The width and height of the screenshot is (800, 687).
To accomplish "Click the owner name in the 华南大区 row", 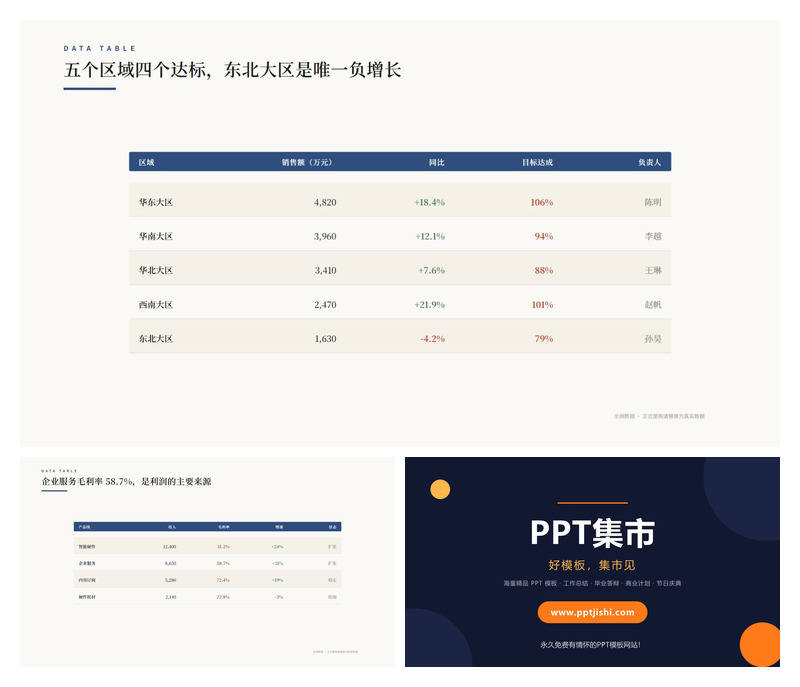I will 653,236.
